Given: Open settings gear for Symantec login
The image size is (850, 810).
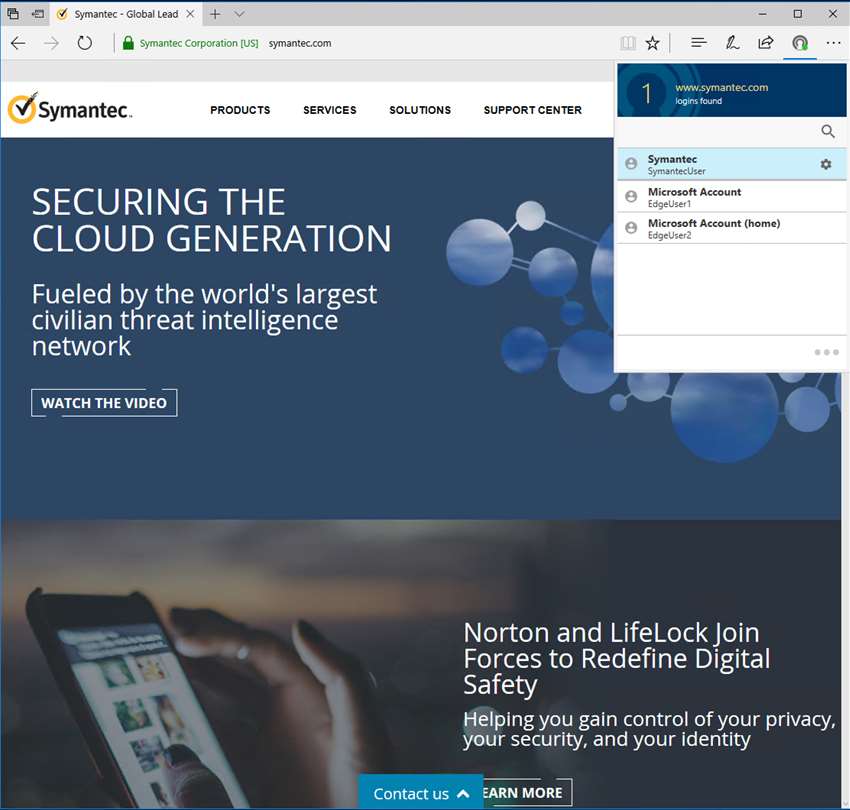Looking at the screenshot, I should tap(826, 164).
